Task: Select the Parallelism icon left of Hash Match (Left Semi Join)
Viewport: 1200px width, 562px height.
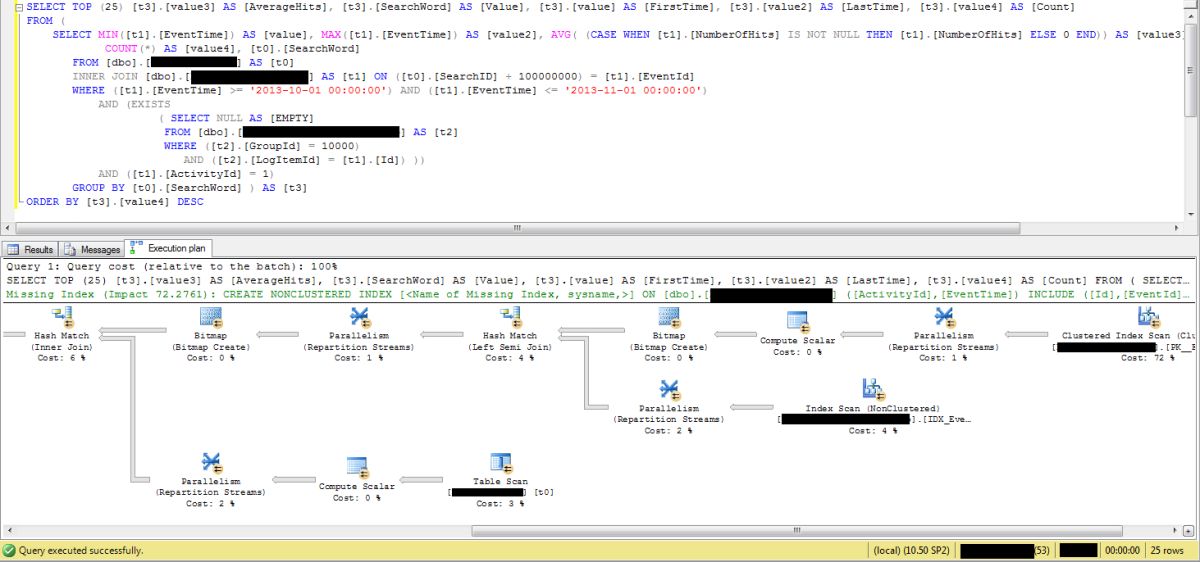Action: 360,318
